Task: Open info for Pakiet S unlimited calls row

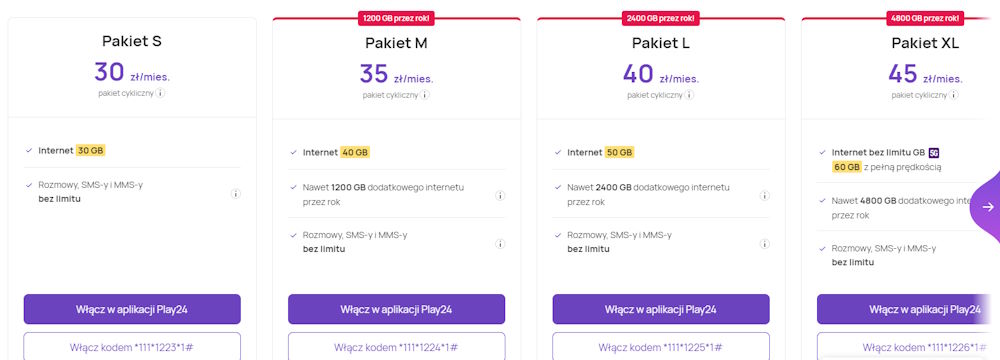Action: pyautogui.click(x=235, y=193)
